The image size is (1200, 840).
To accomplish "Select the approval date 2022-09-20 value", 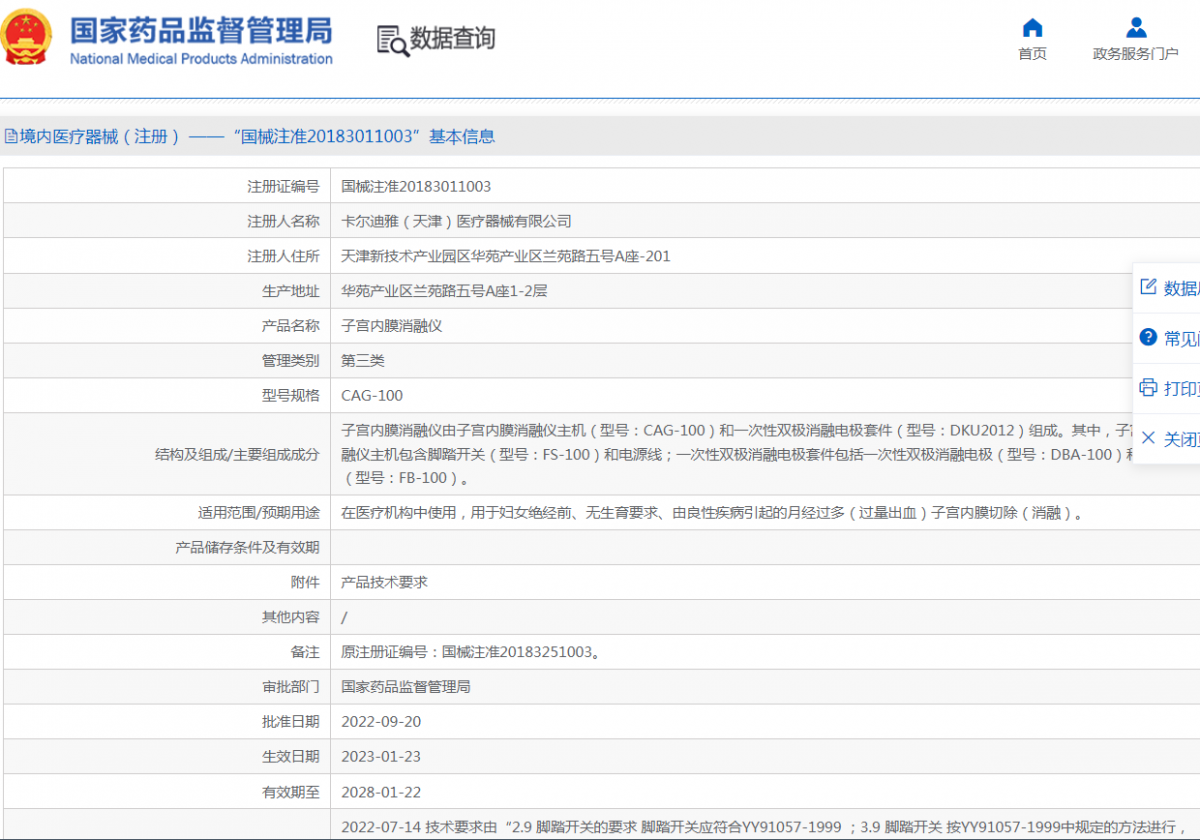I will 381,721.
